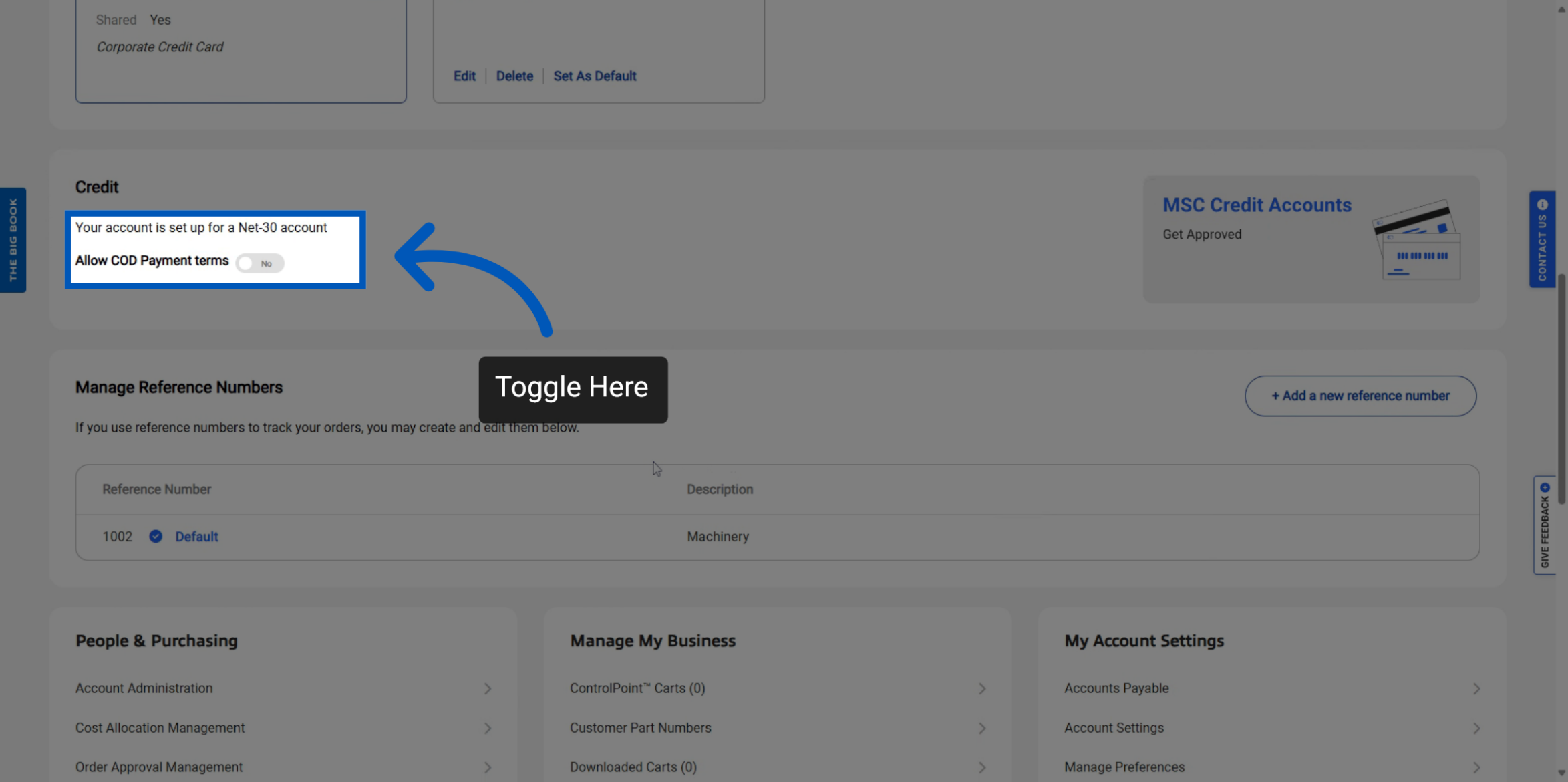Click Edit on the payment card
The height and width of the screenshot is (782, 1568).
point(464,76)
